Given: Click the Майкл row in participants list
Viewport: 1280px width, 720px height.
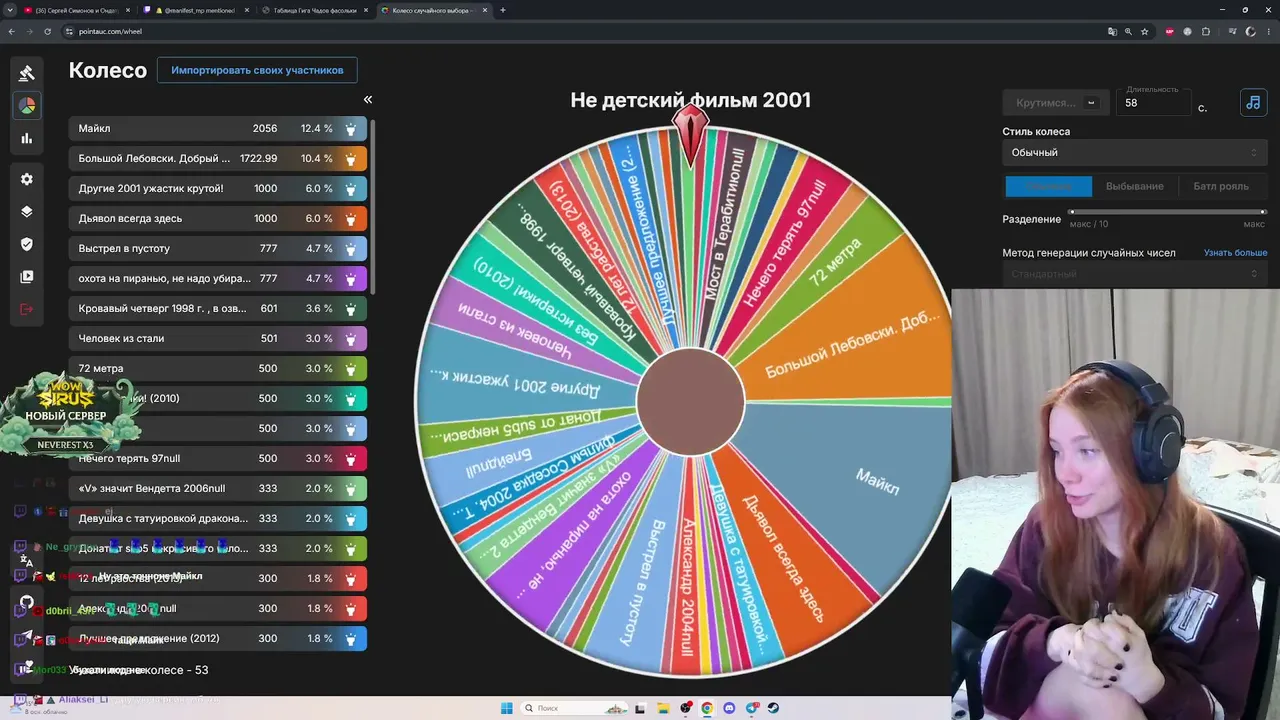Looking at the screenshot, I should click(x=218, y=128).
